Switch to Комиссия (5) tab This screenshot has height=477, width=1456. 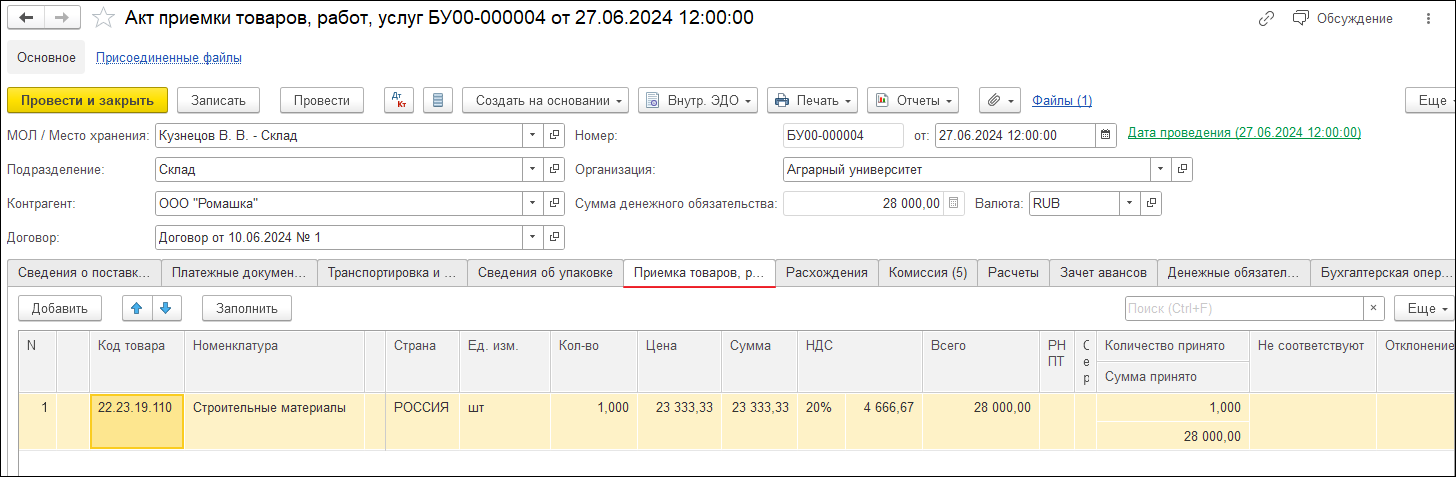928,272
